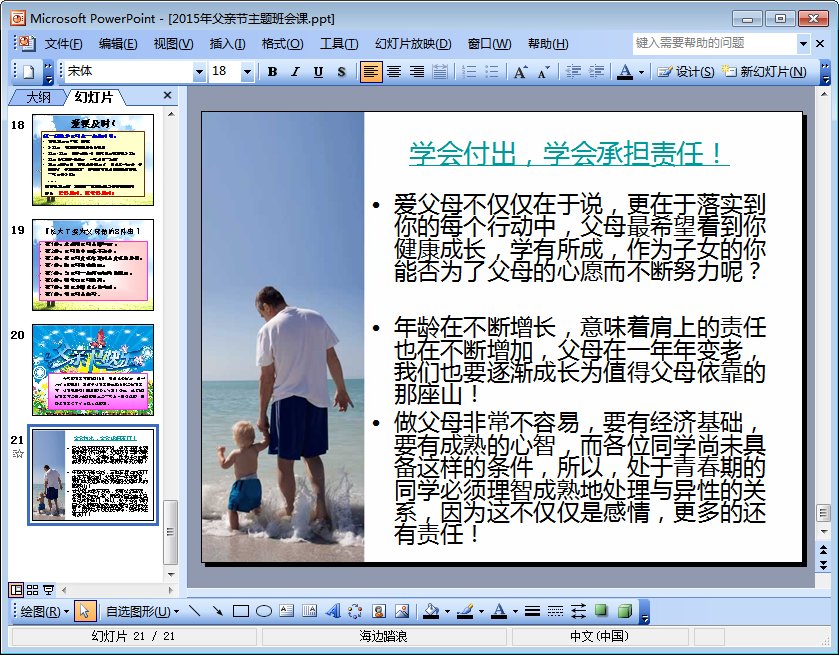
Task: Open the 视图(V) menu
Action: click(173, 44)
